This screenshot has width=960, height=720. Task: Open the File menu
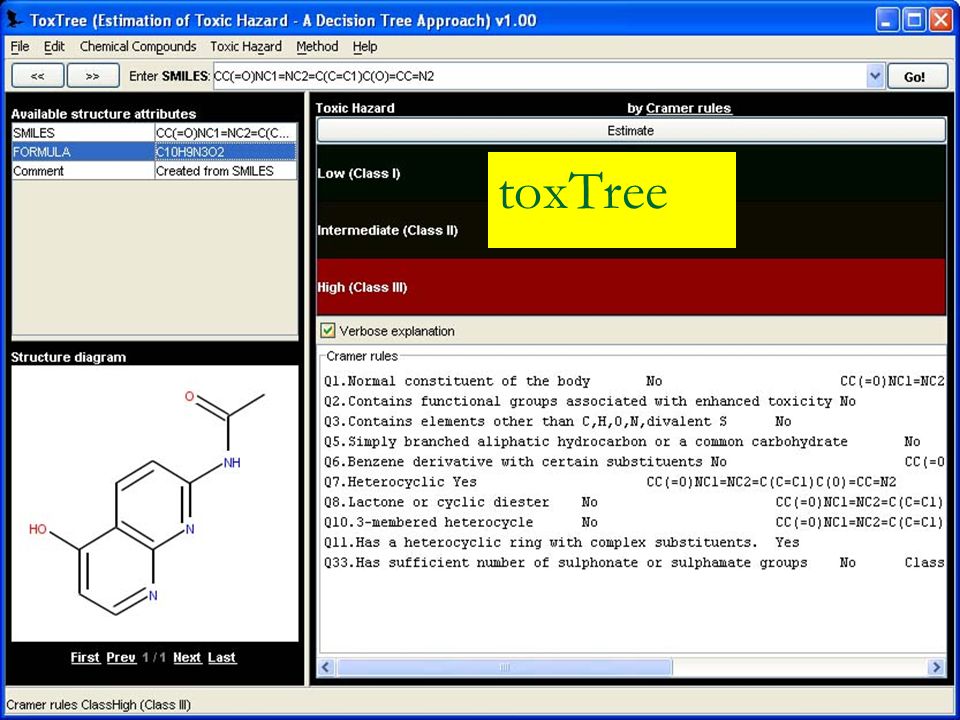coord(20,47)
